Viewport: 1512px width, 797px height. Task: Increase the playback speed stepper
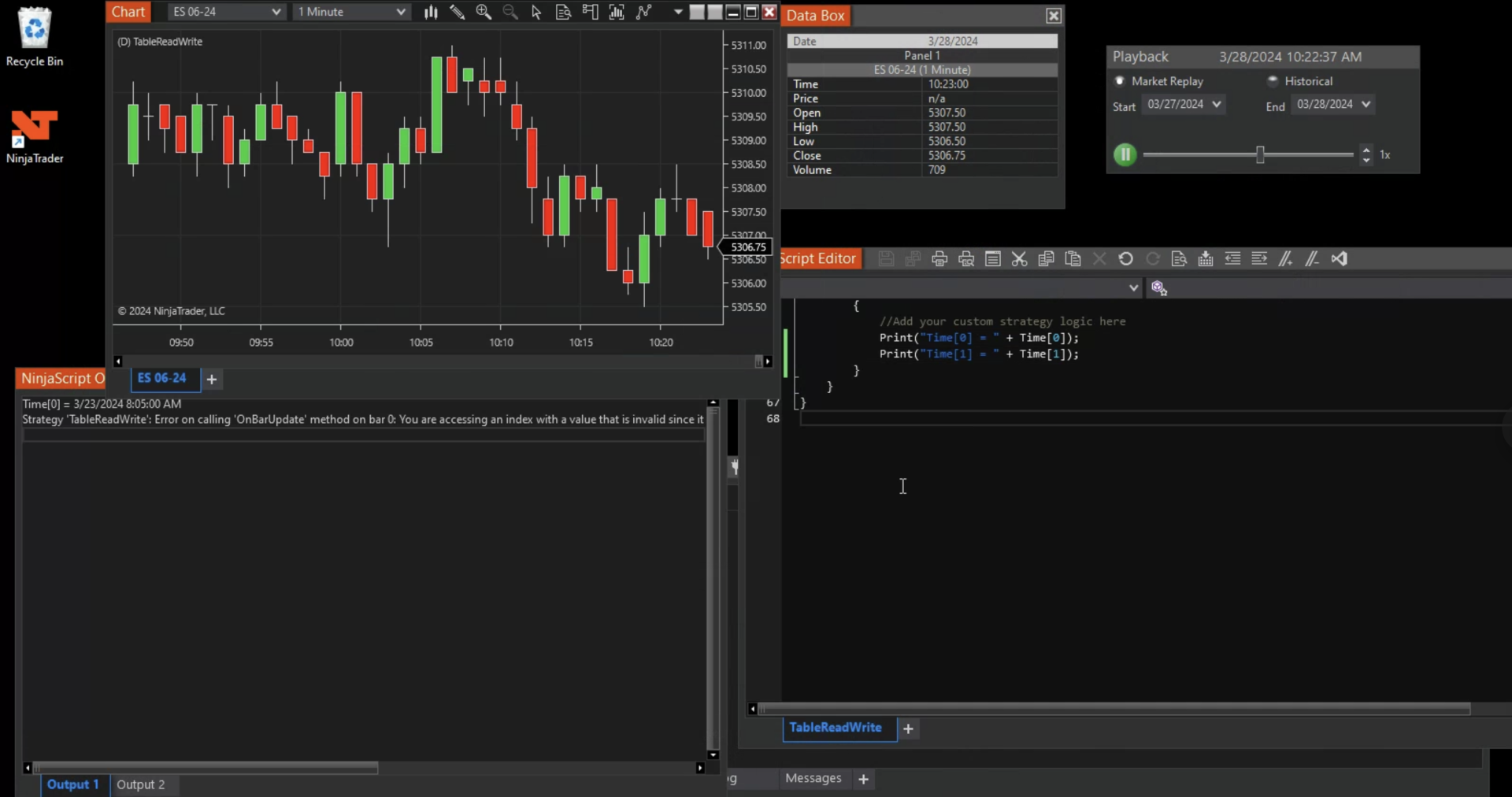(x=1366, y=150)
